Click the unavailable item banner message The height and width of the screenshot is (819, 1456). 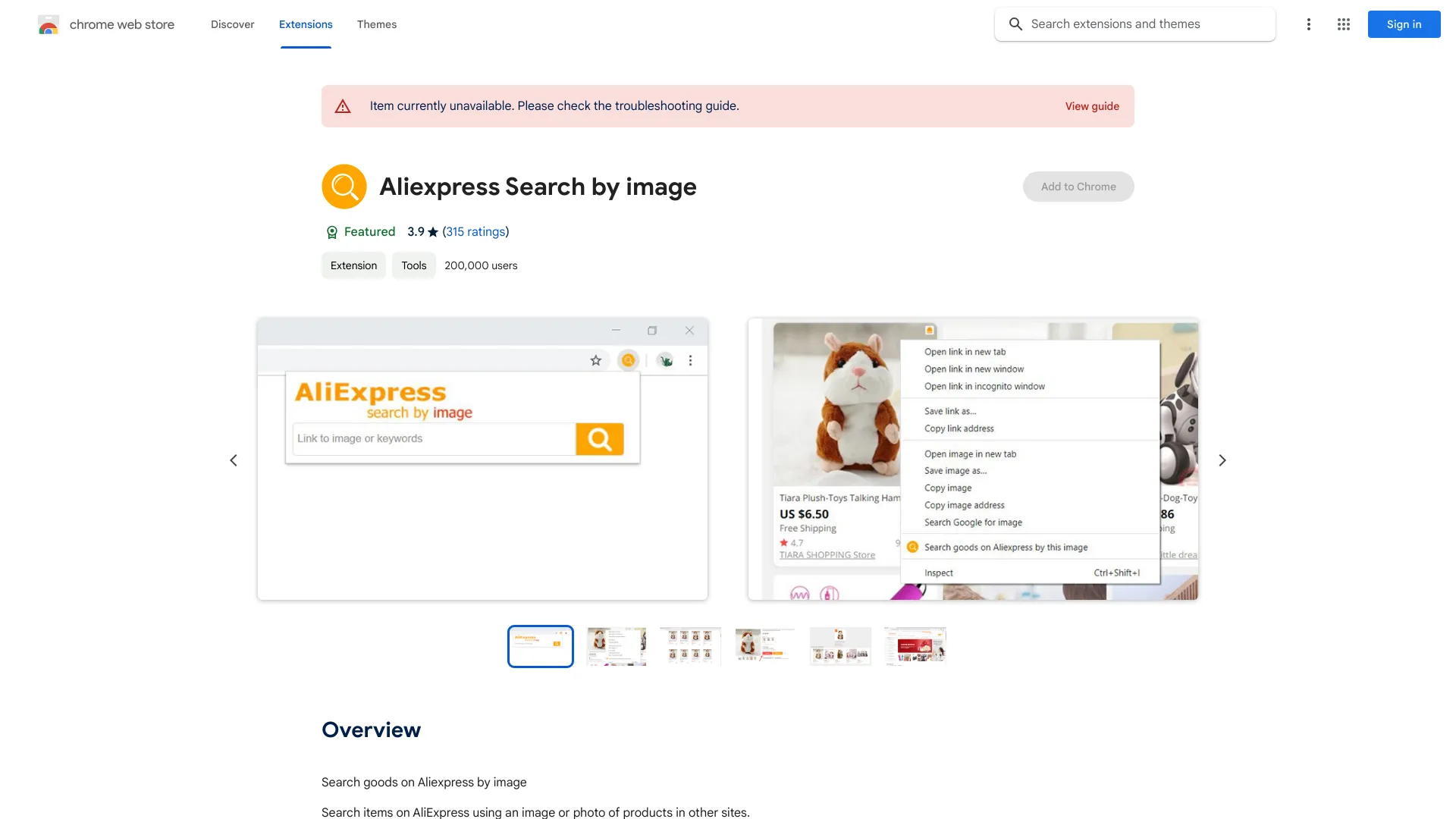click(x=554, y=106)
